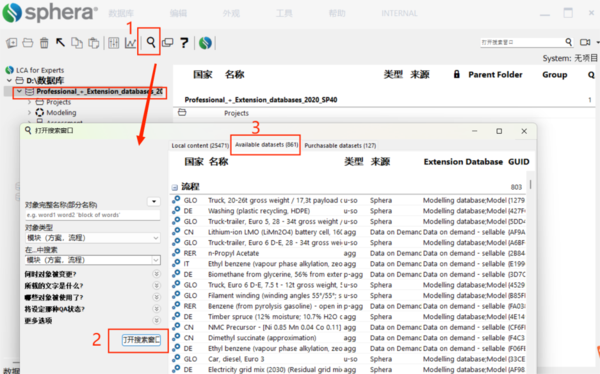The width and height of the screenshot is (600, 374).
Task: Open the 帮助 menu
Action: tap(337, 13)
